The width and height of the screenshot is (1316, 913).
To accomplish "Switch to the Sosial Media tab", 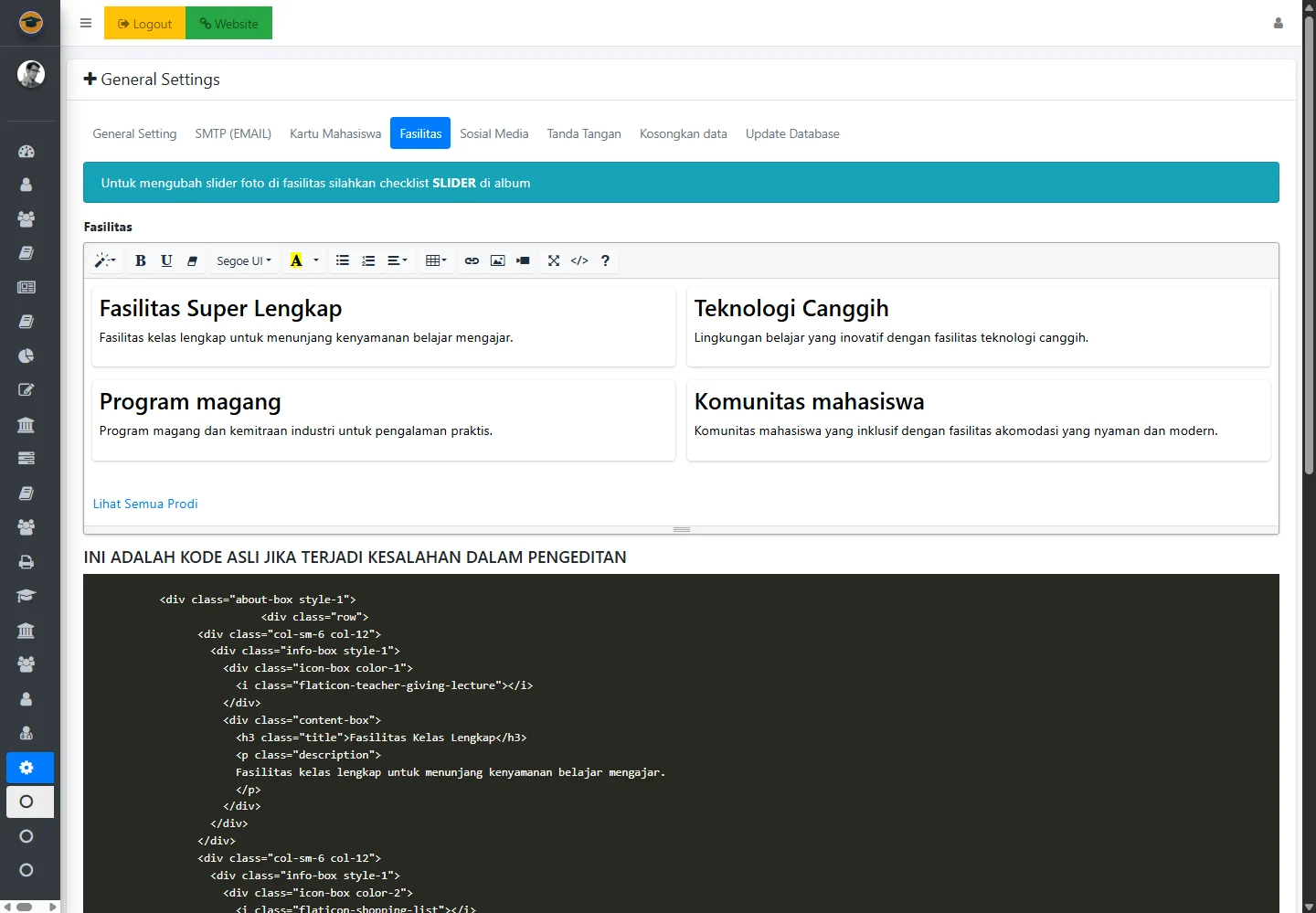I will point(493,133).
